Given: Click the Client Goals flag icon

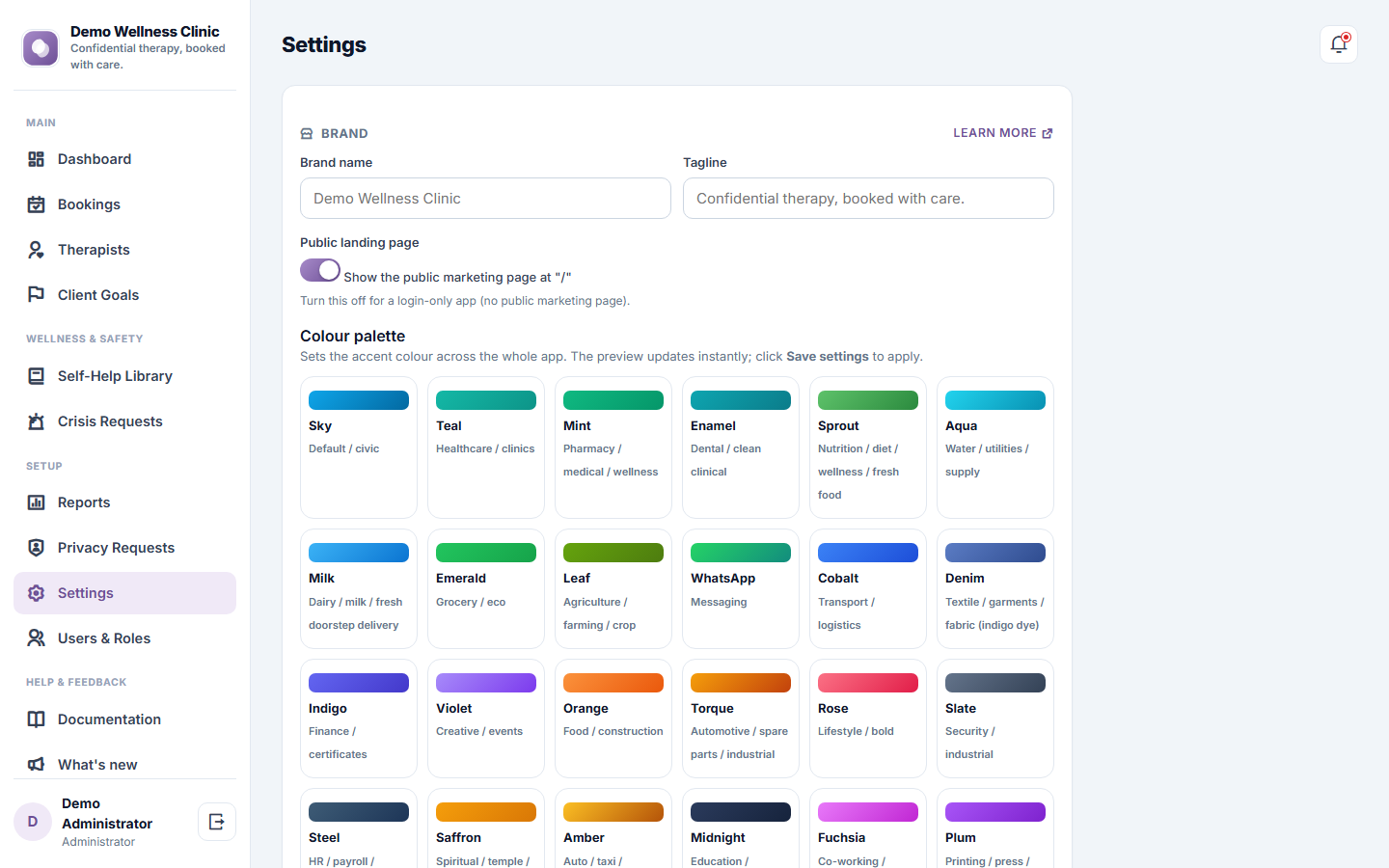Looking at the screenshot, I should 37,295.
